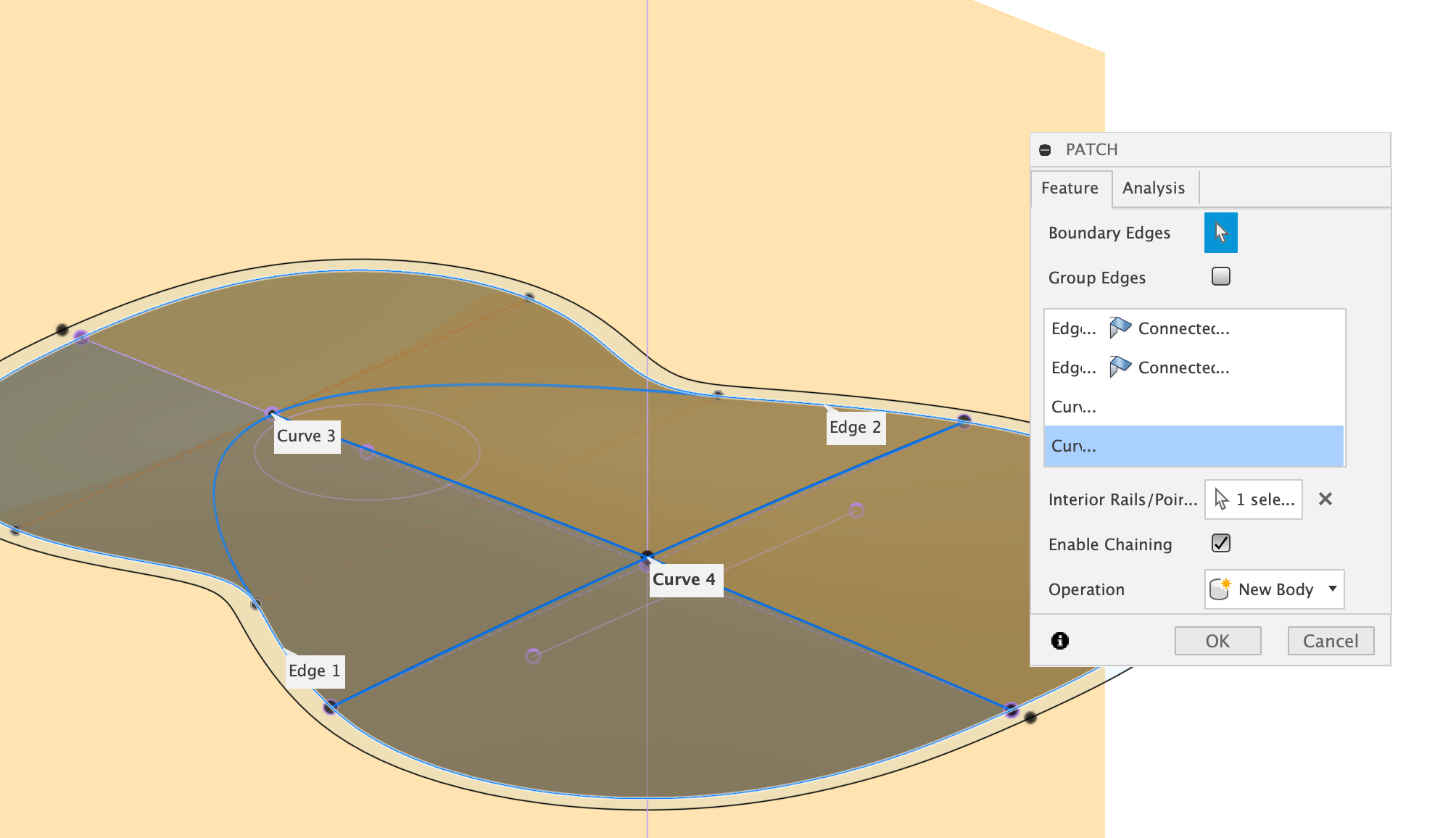Select the Feature tab
The height and width of the screenshot is (838, 1456).
[1070, 188]
